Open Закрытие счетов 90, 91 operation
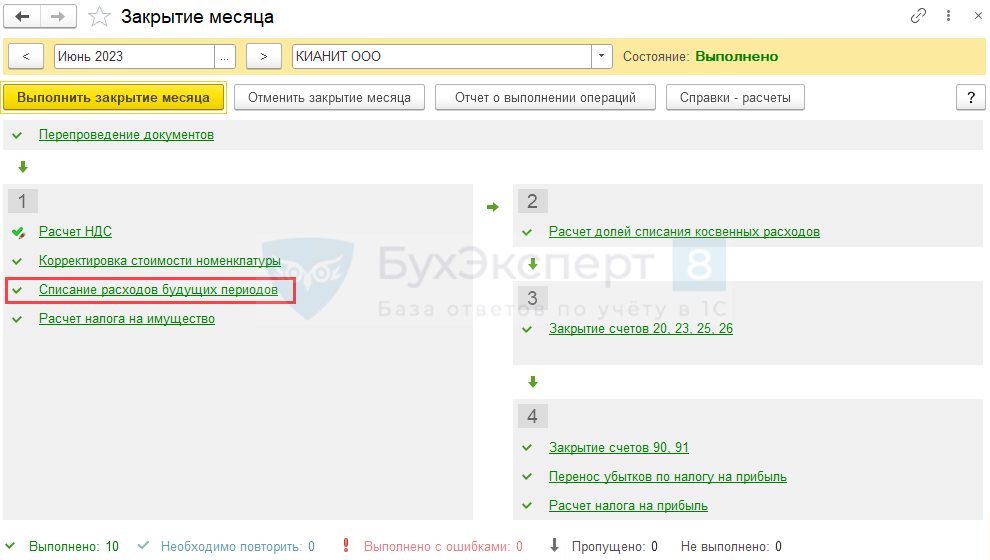 pos(618,448)
